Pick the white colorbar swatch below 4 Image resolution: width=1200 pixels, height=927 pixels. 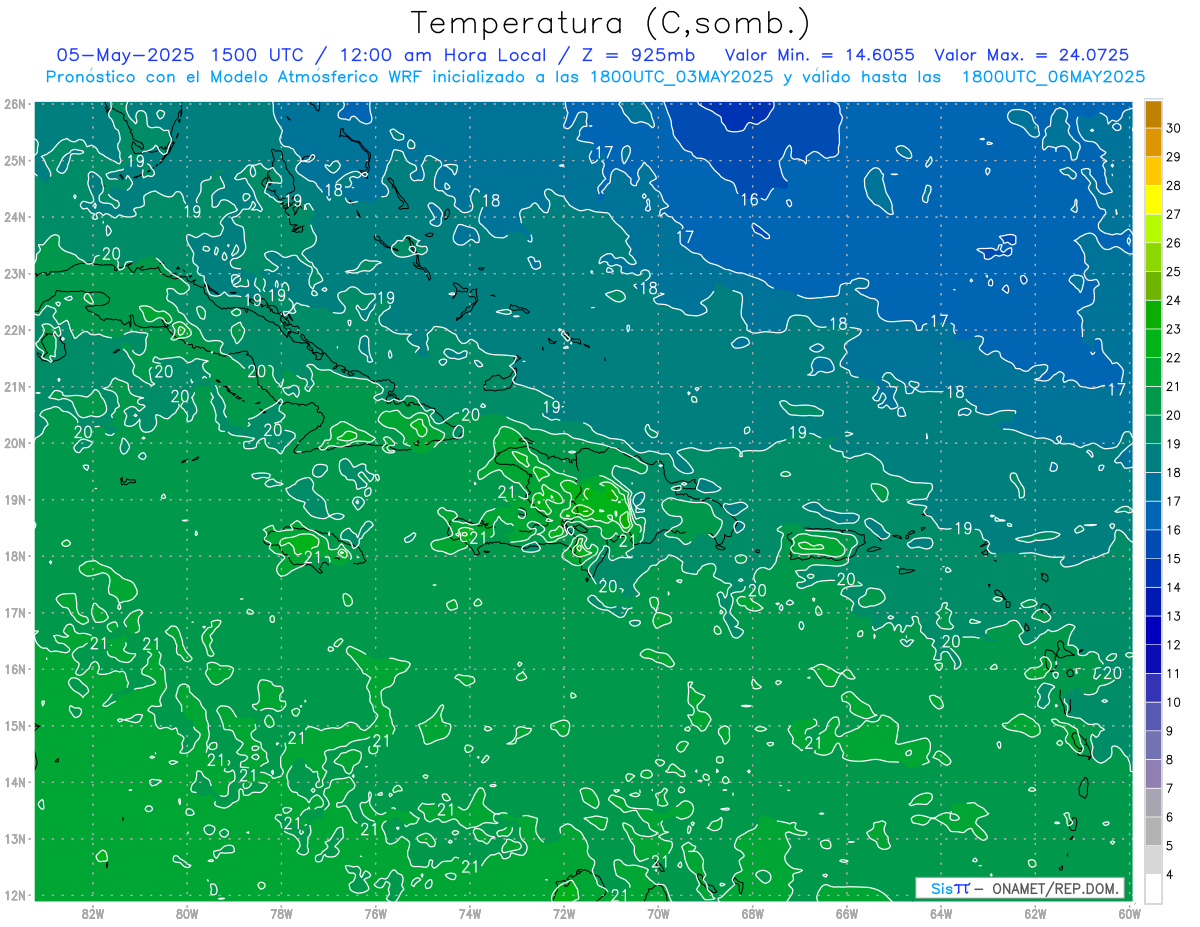coord(1153,888)
